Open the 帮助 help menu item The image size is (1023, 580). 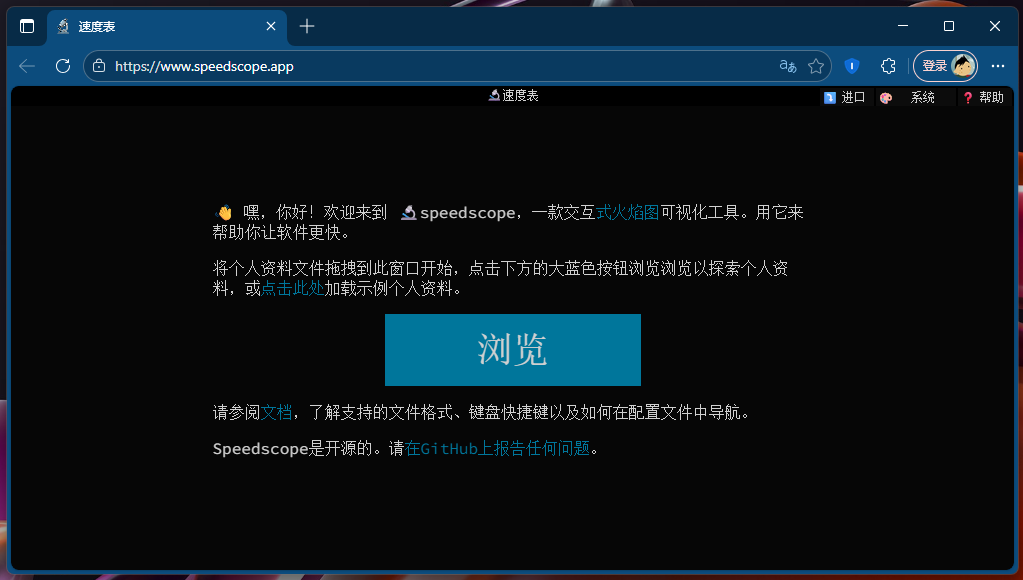point(984,97)
